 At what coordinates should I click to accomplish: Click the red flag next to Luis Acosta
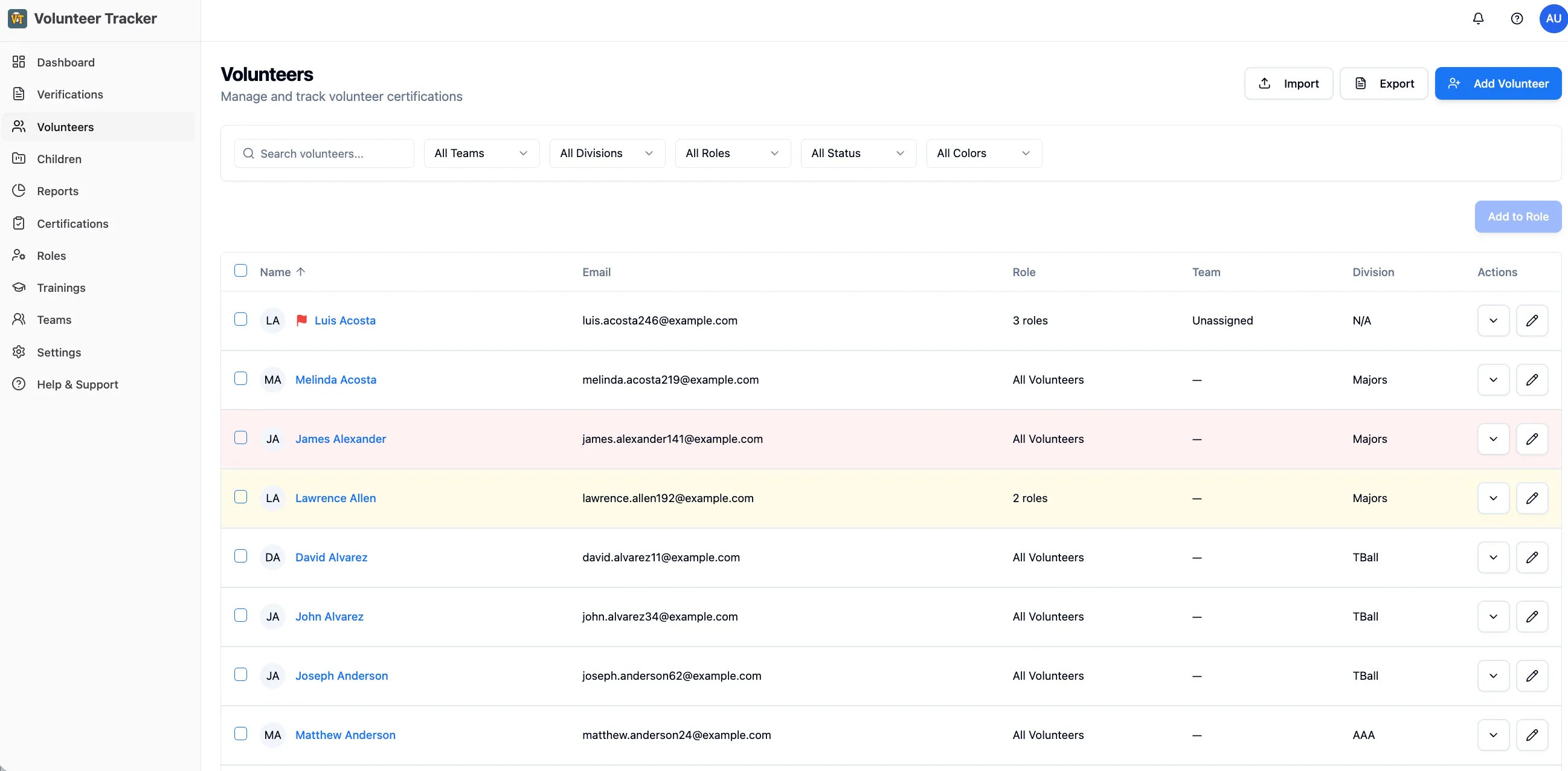(301, 320)
